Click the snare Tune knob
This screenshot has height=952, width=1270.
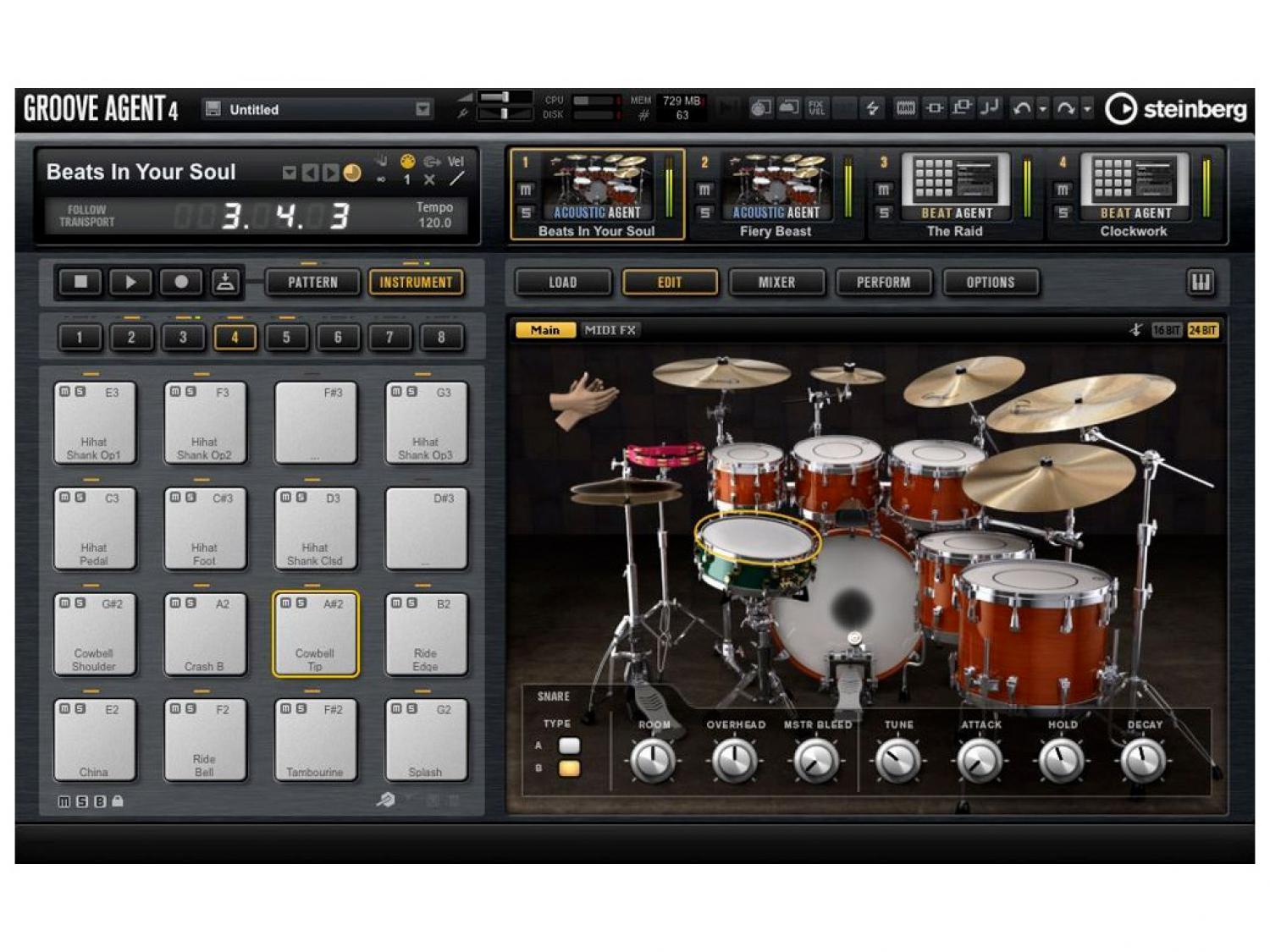click(x=897, y=761)
